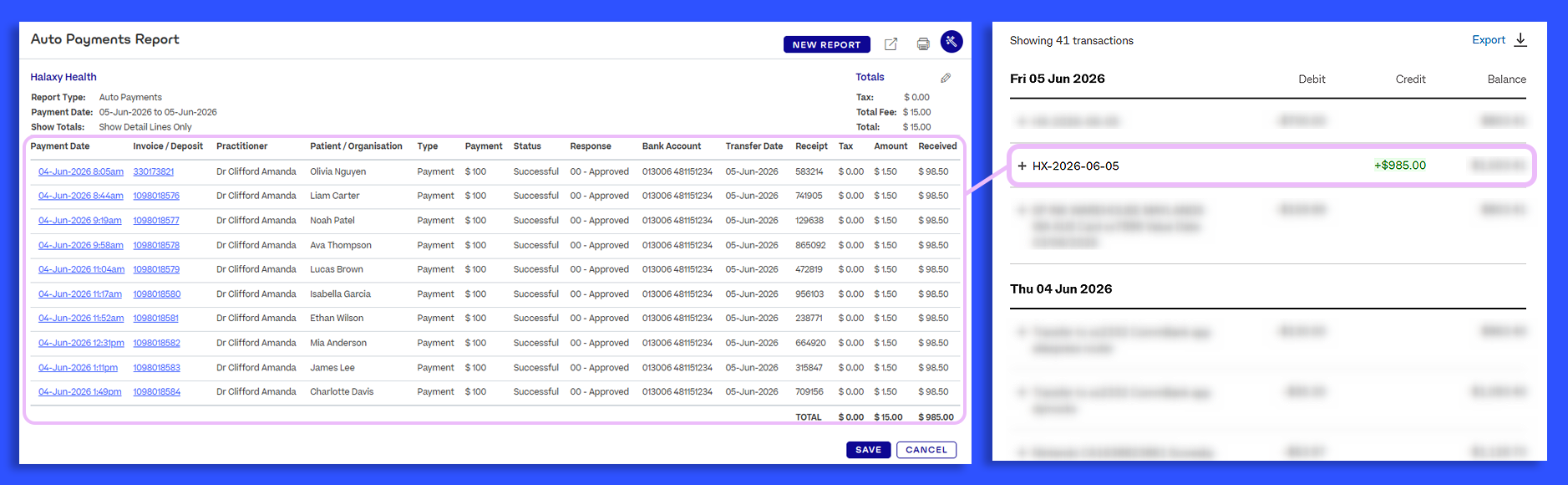
Task: Cancel the report edits
Action: pos(926,450)
